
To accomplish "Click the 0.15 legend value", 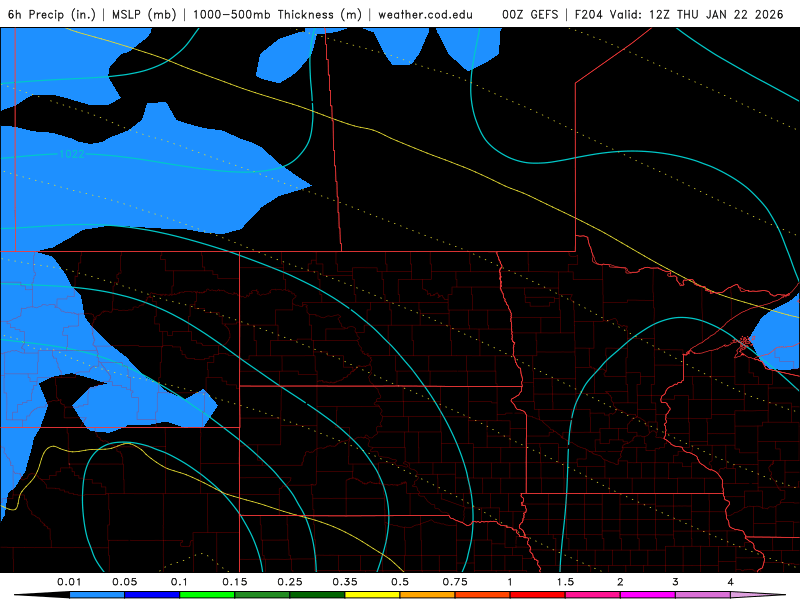I will pyautogui.click(x=235, y=582).
